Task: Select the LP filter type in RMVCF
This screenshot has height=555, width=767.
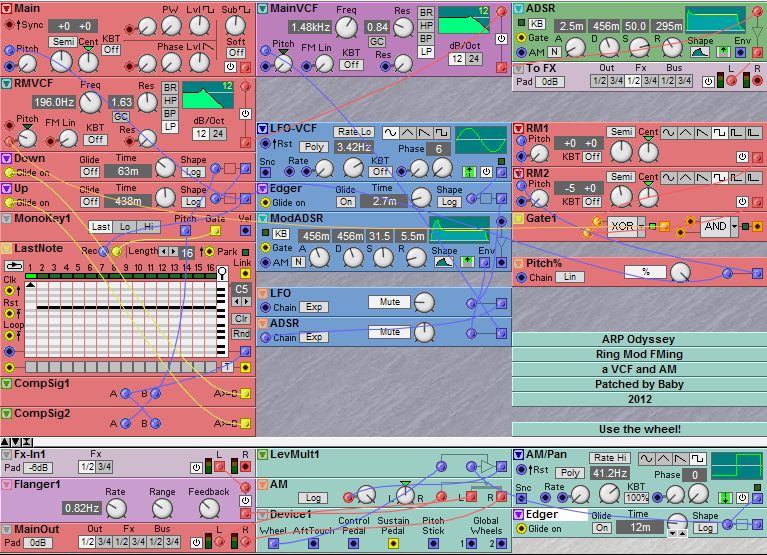Action: coord(171,127)
